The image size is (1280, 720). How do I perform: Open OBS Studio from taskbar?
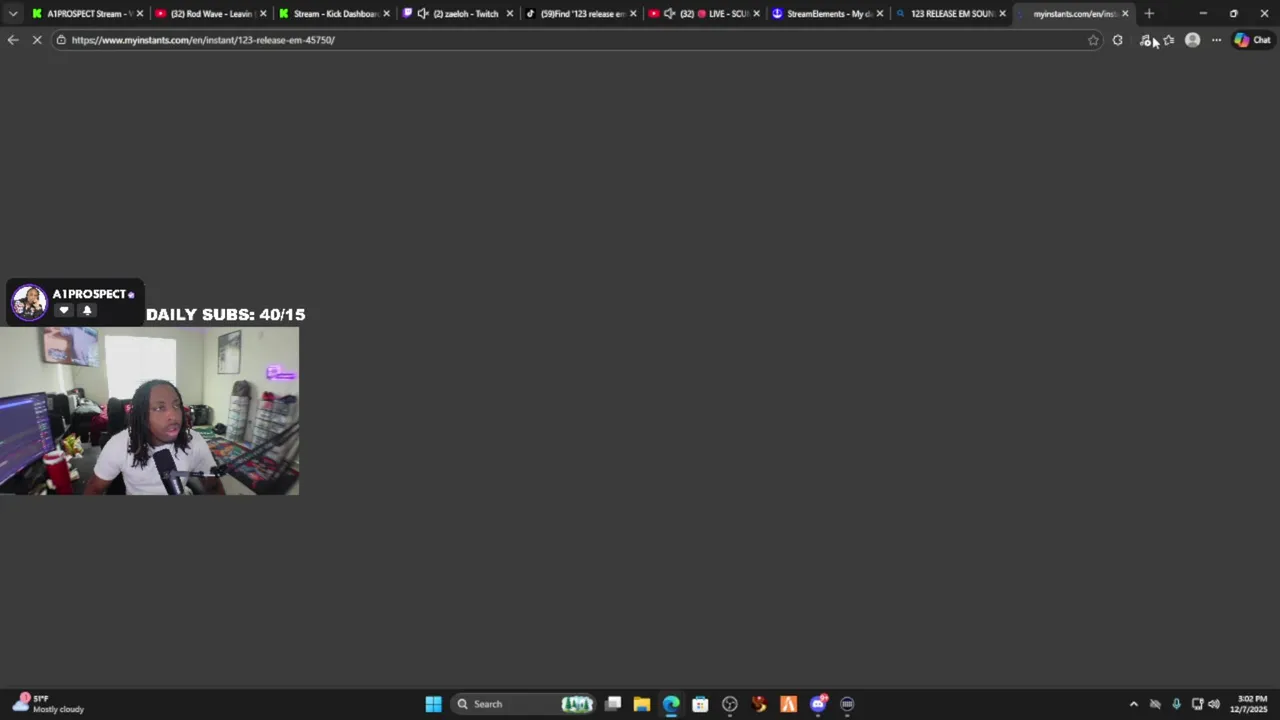(x=730, y=704)
